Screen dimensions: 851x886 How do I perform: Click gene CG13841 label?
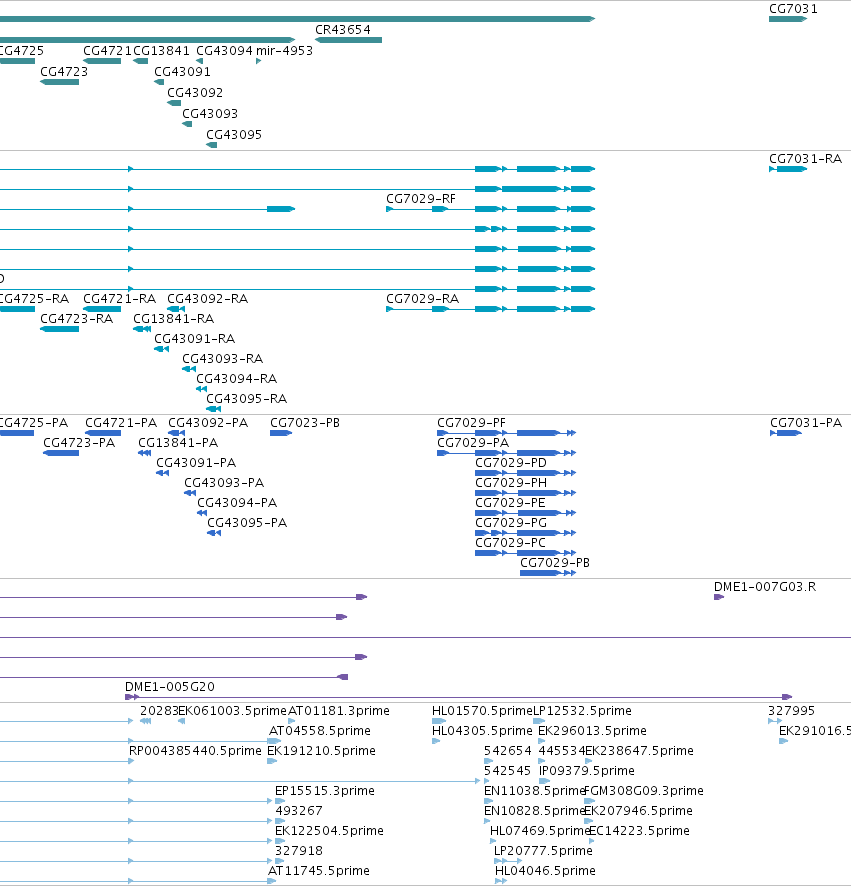coord(161,50)
